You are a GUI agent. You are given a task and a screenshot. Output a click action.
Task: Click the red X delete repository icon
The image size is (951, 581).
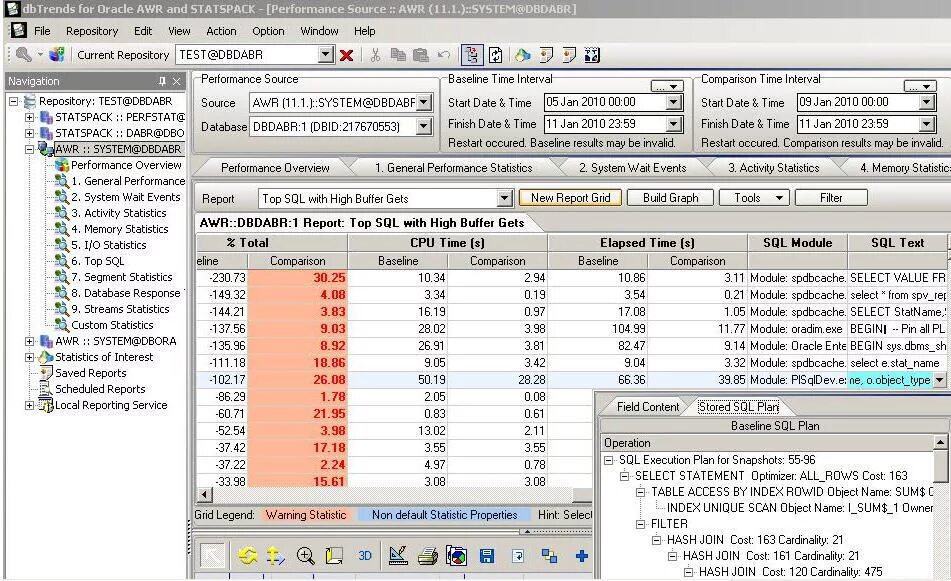coord(347,55)
